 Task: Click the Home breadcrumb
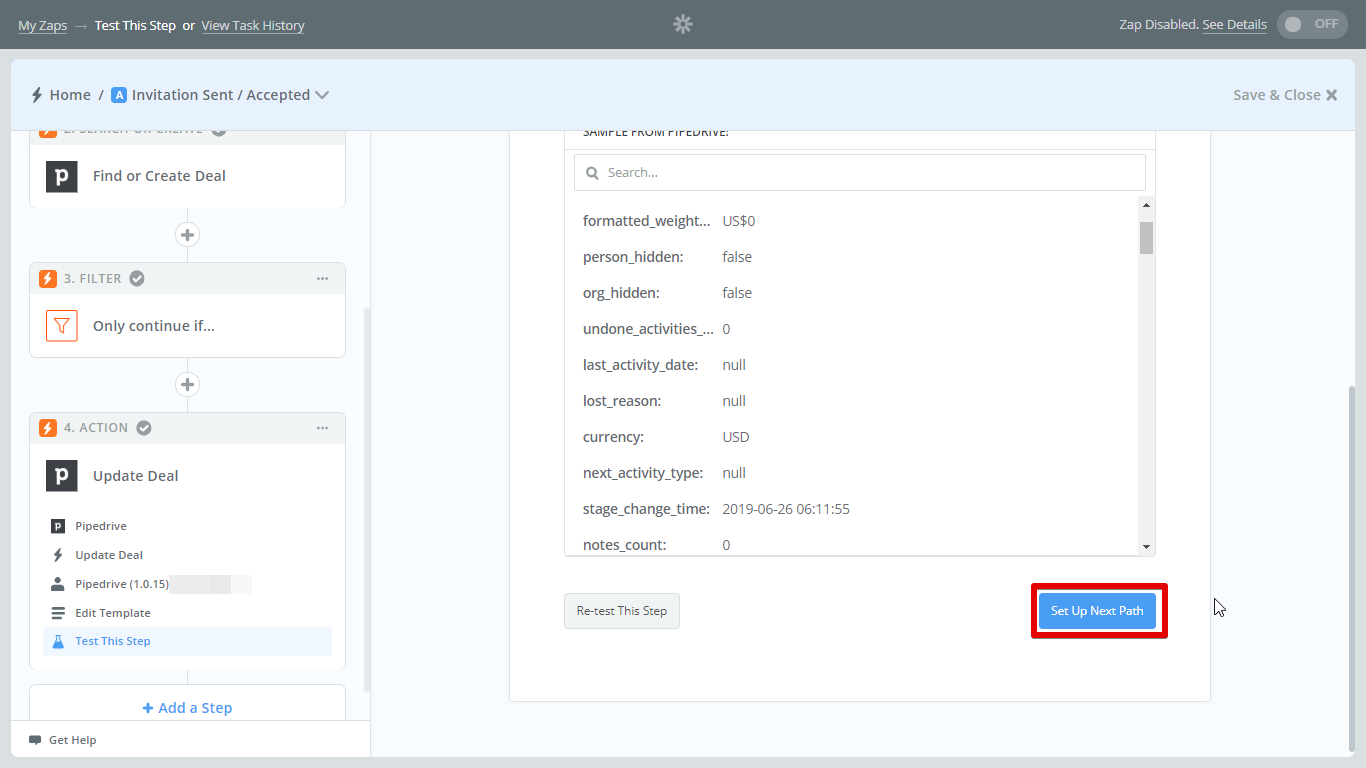[70, 95]
